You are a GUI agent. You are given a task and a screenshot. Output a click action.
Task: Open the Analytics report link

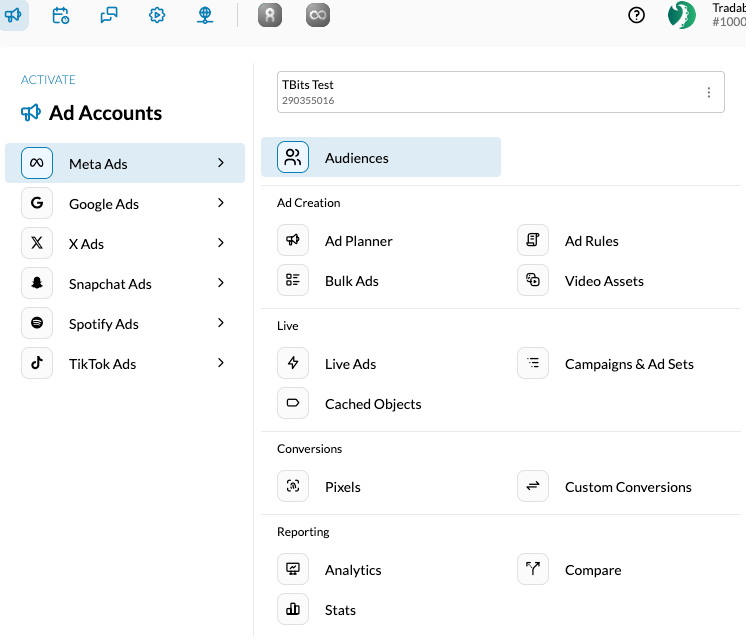[353, 570]
